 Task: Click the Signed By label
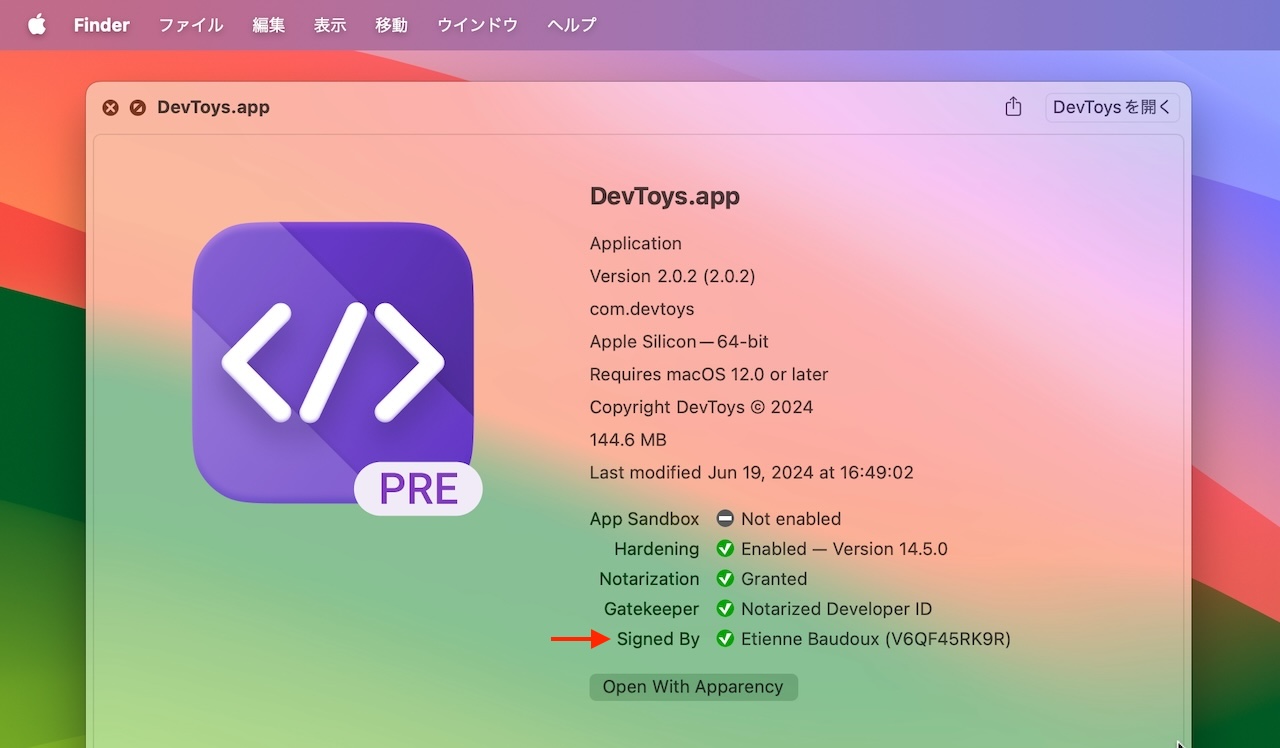click(x=658, y=639)
